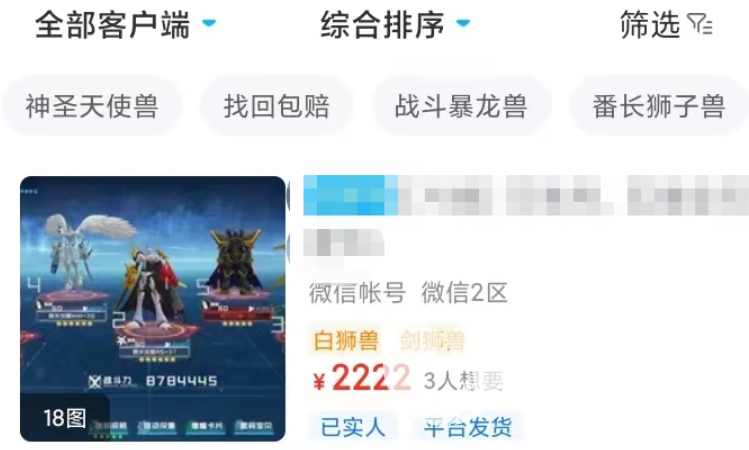Open the game account listing thumbnail
This screenshot has height=450, width=749.
[x=153, y=309]
